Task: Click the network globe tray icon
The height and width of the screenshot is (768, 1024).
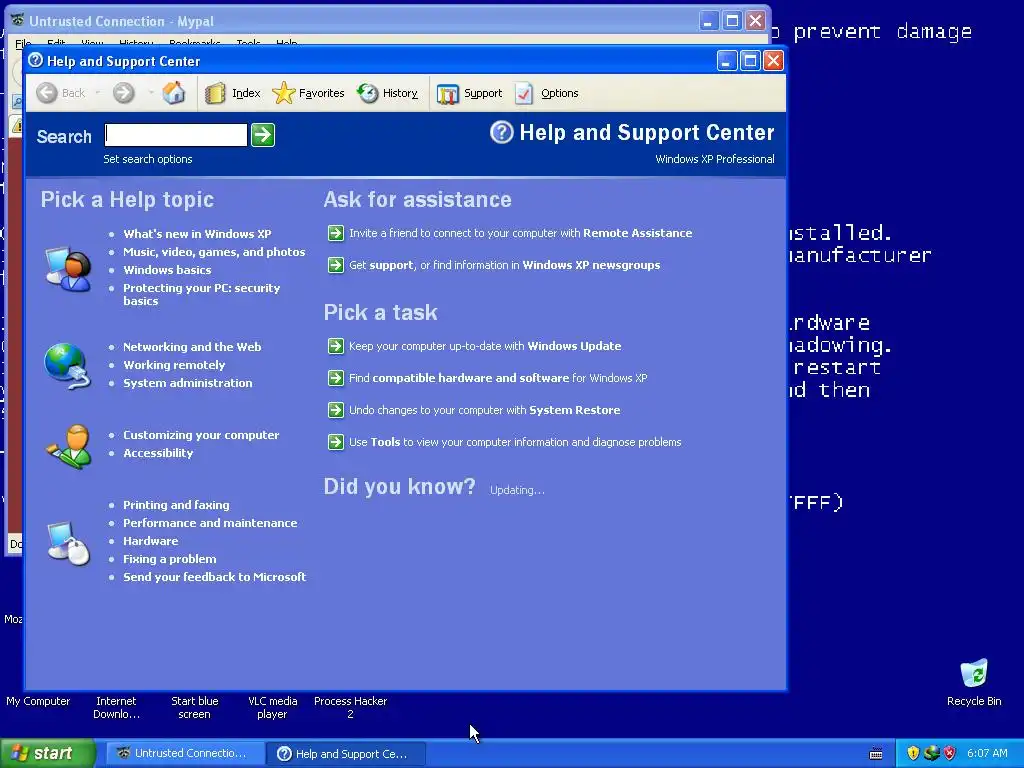Action: click(x=931, y=753)
